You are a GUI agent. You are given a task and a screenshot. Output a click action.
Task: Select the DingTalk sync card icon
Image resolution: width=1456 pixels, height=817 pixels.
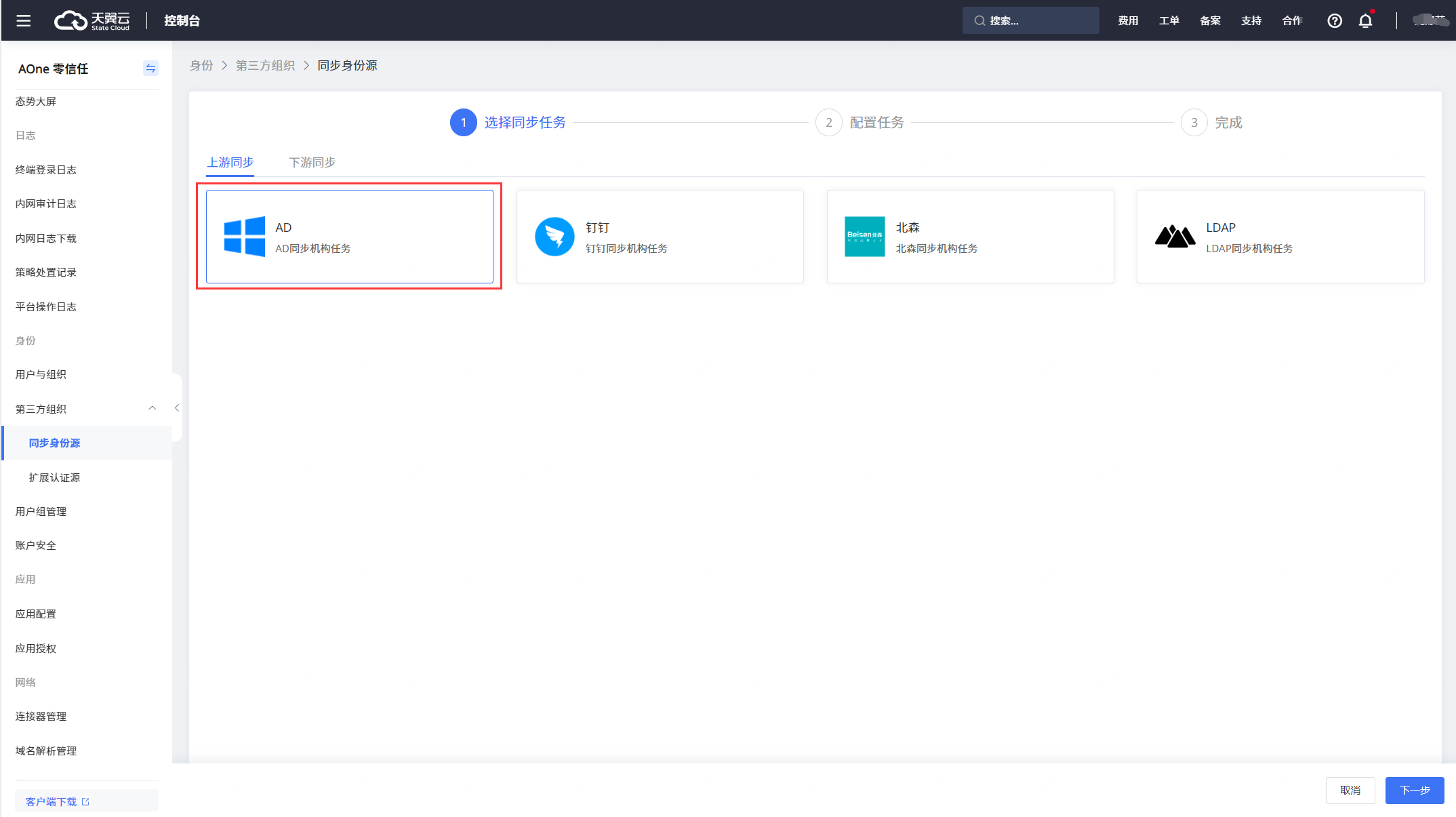click(554, 237)
